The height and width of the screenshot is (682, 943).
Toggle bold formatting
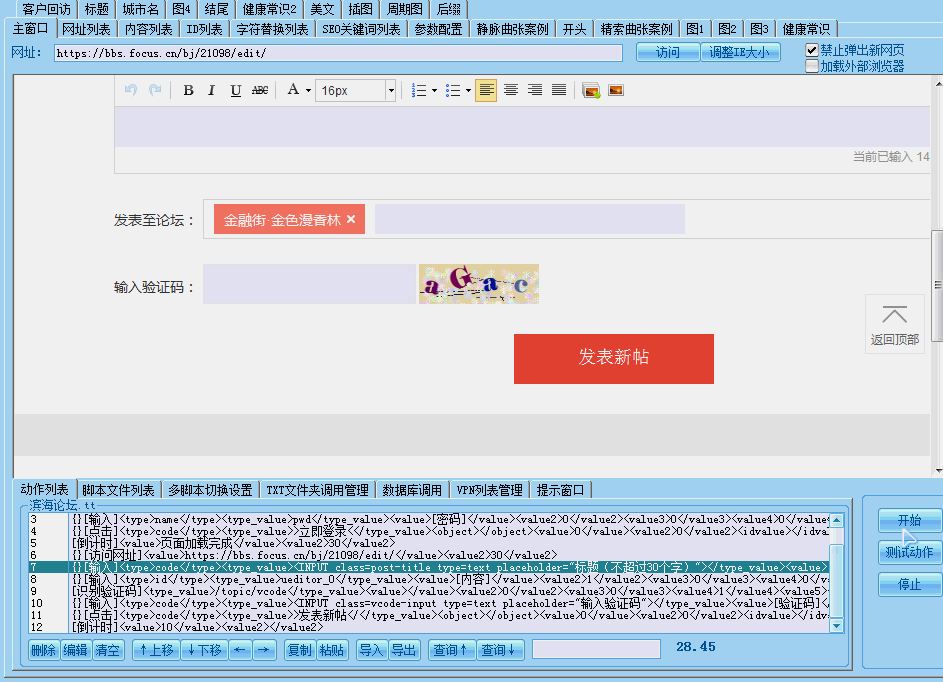click(188, 90)
